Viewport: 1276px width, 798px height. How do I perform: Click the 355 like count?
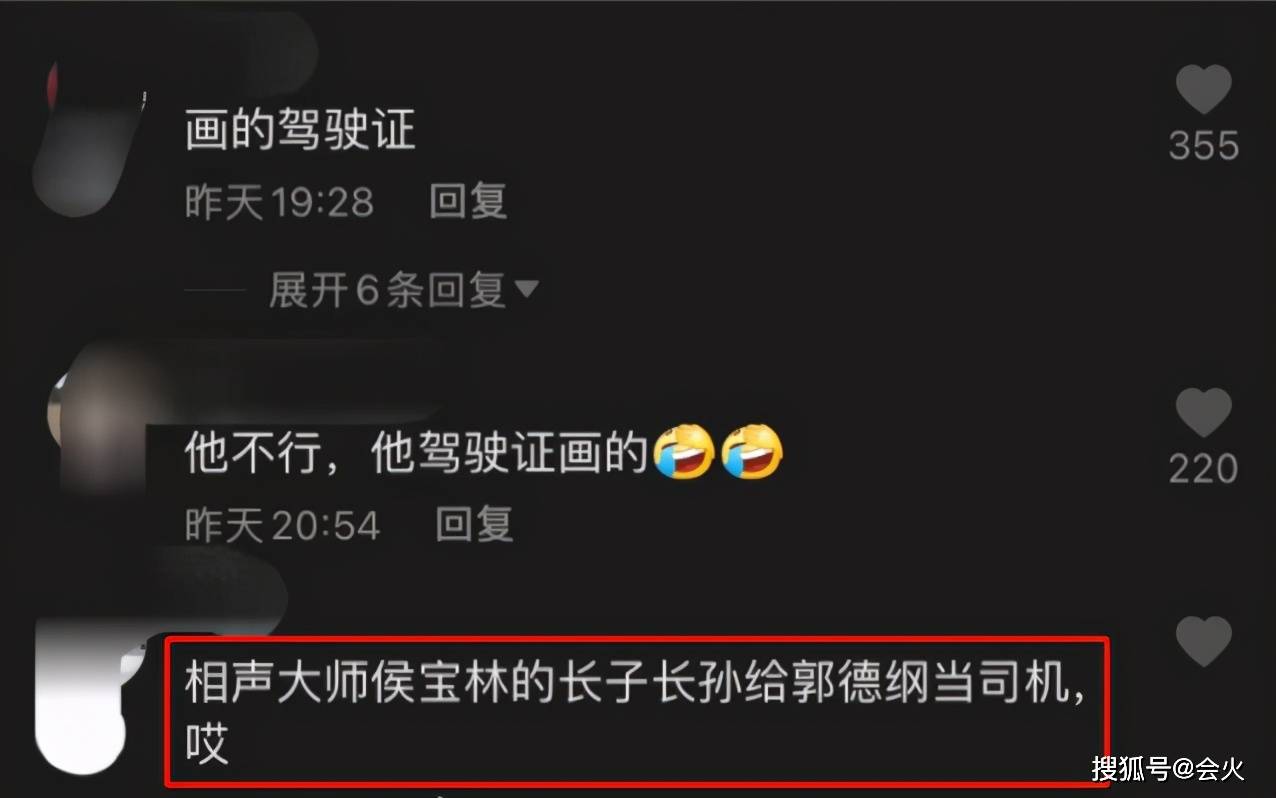(1204, 146)
